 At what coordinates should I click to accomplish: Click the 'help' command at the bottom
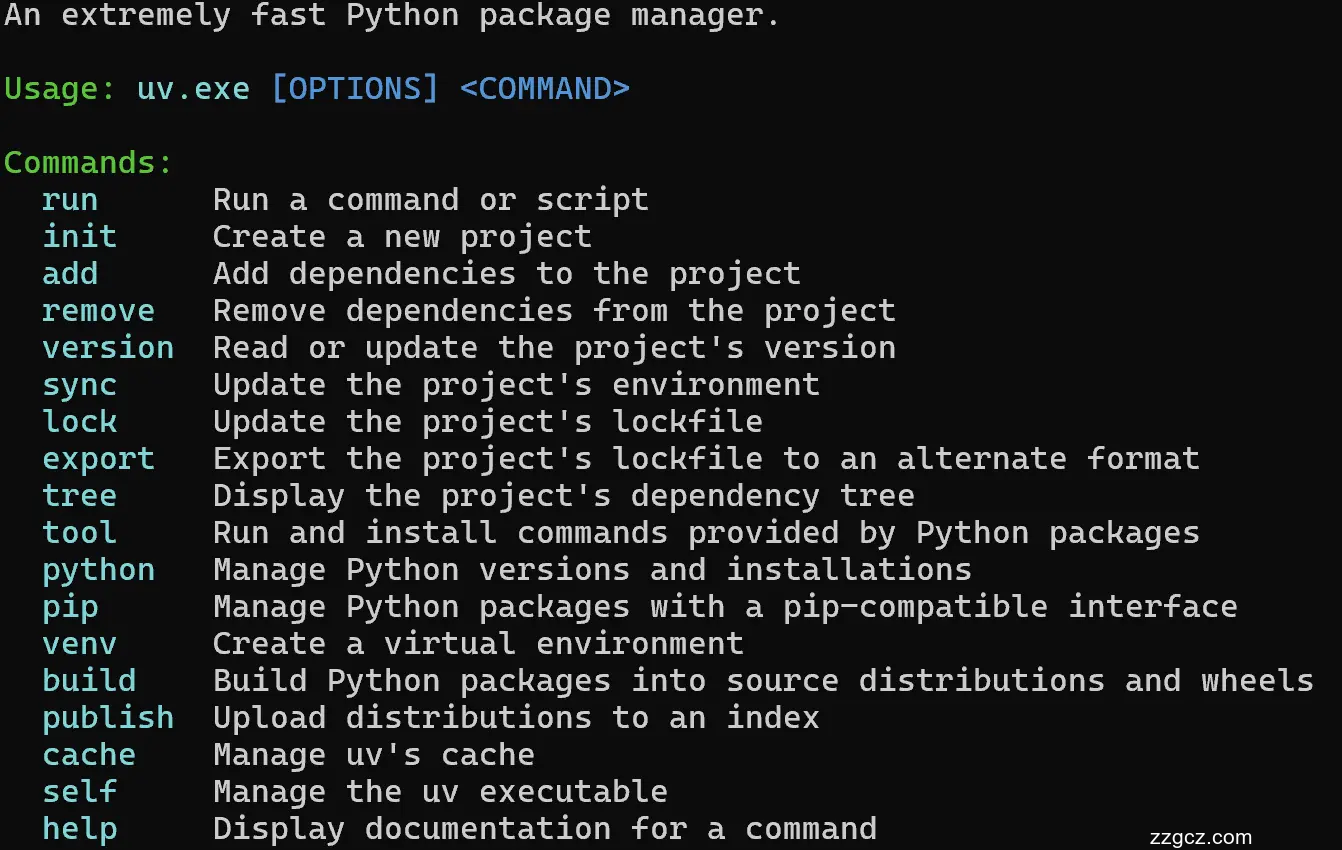point(79,829)
